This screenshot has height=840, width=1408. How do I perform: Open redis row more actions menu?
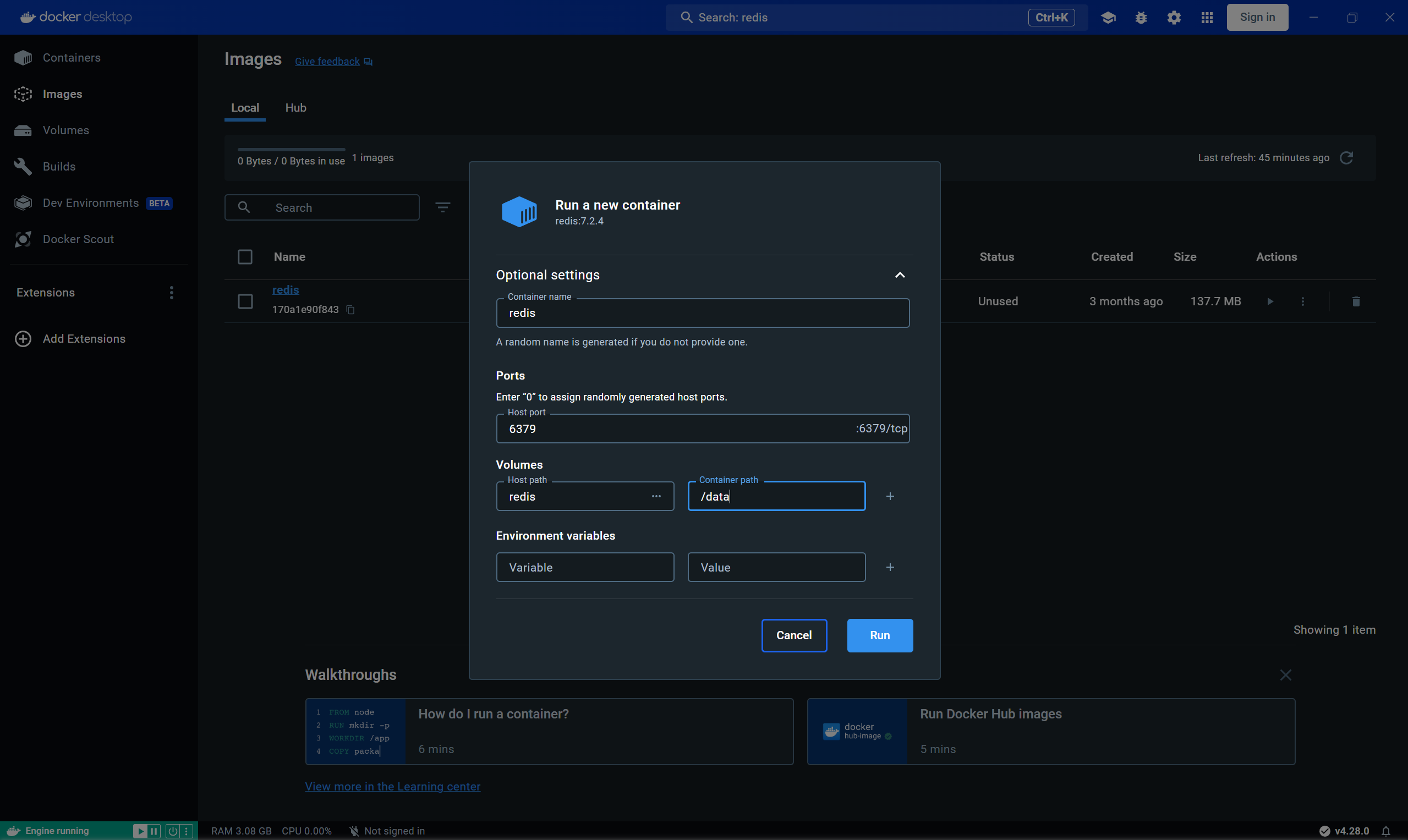[x=1303, y=301]
